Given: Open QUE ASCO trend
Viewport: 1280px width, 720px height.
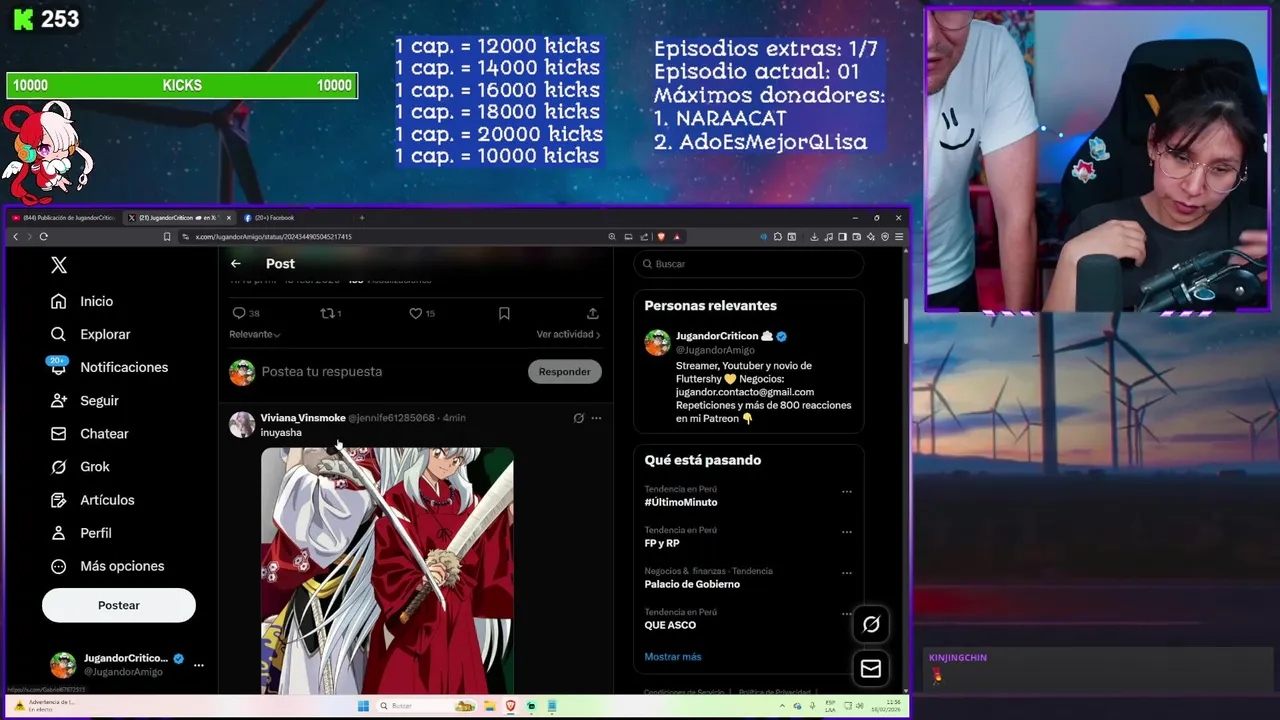Looking at the screenshot, I should pyautogui.click(x=670, y=625).
